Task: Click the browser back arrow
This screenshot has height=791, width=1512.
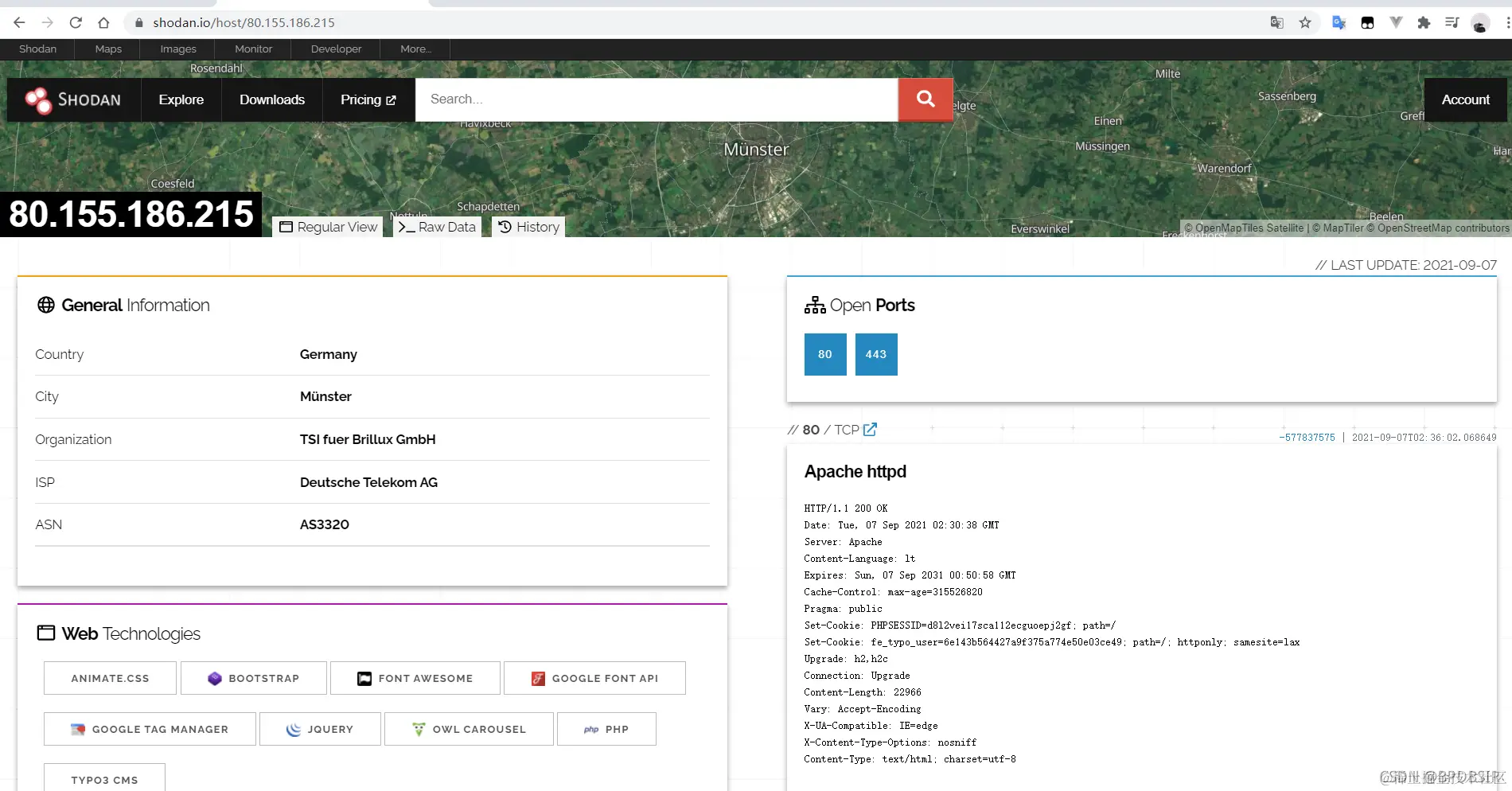Action: [19, 22]
